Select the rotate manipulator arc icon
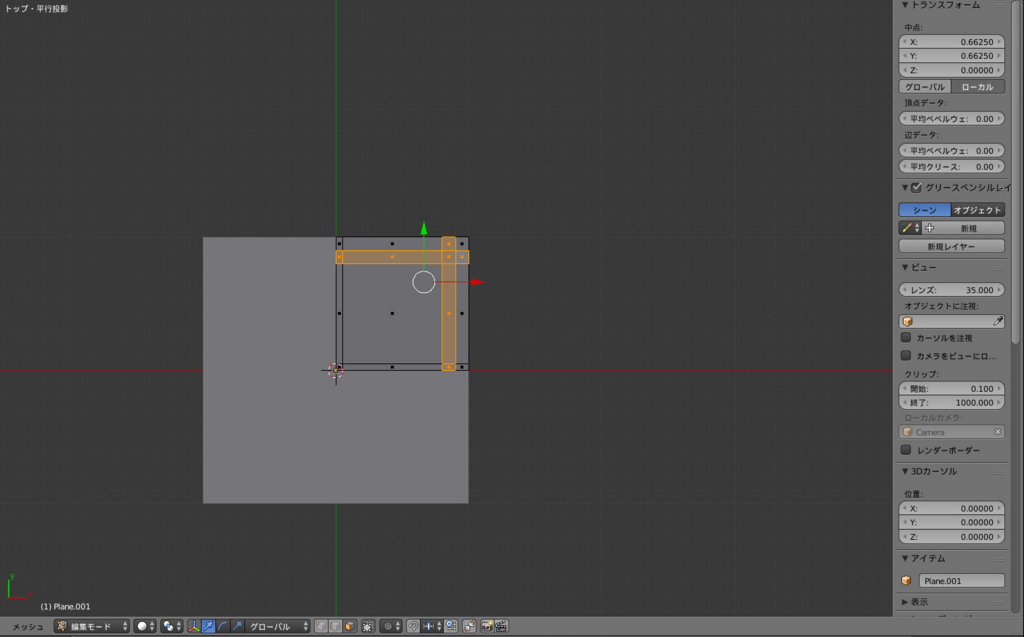The image size is (1024, 637). click(x=223, y=627)
